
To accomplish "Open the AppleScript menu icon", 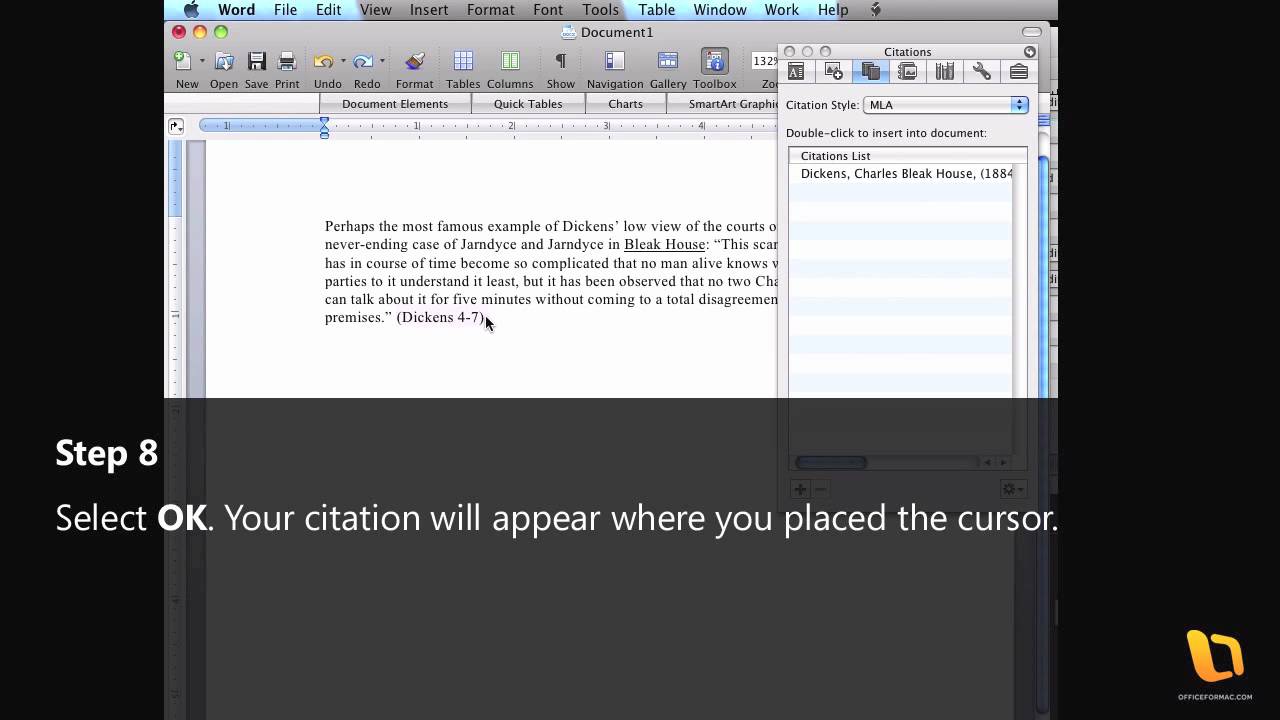I will [x=876, y=10].
